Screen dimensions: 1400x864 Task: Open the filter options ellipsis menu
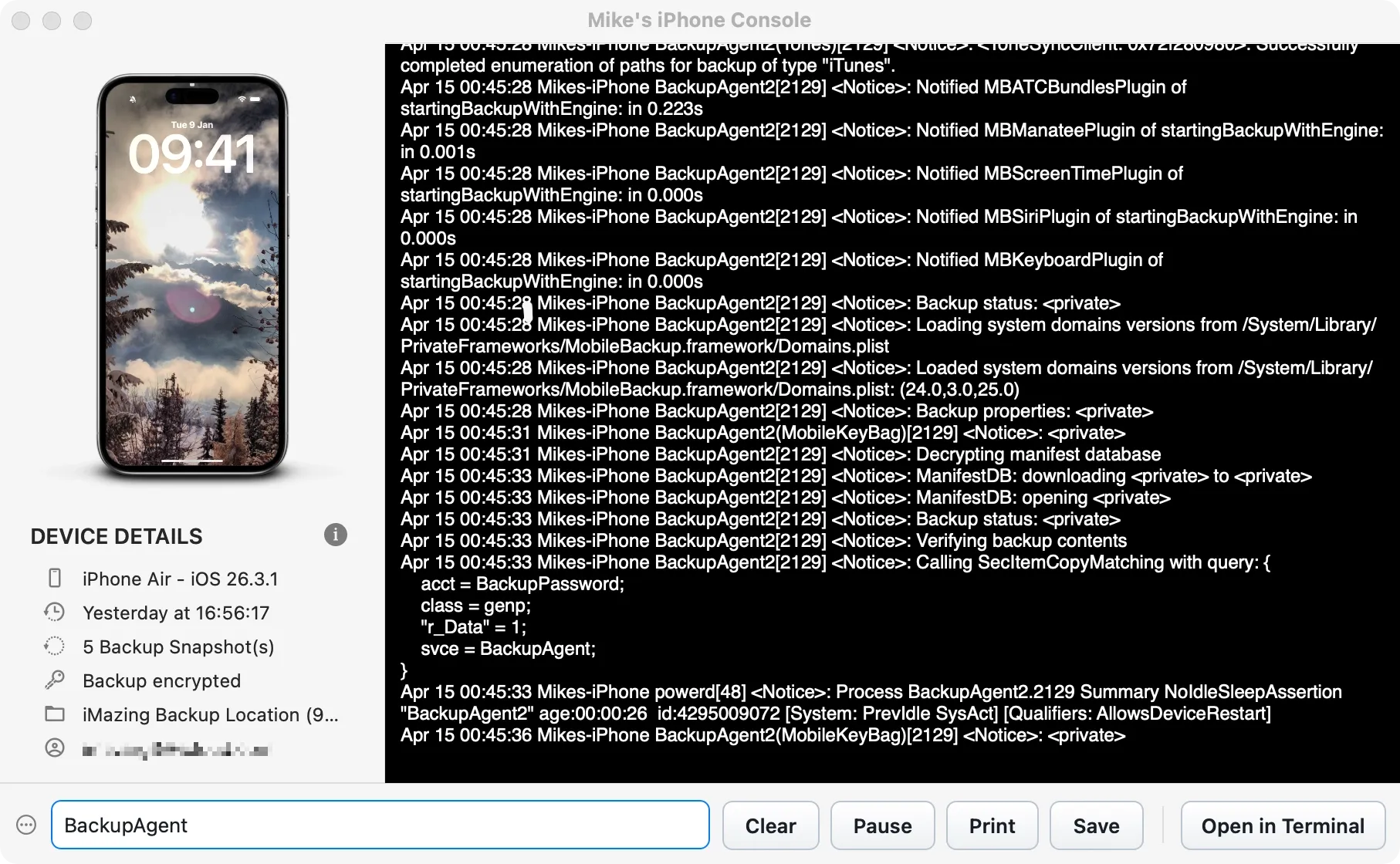[25, 825]
